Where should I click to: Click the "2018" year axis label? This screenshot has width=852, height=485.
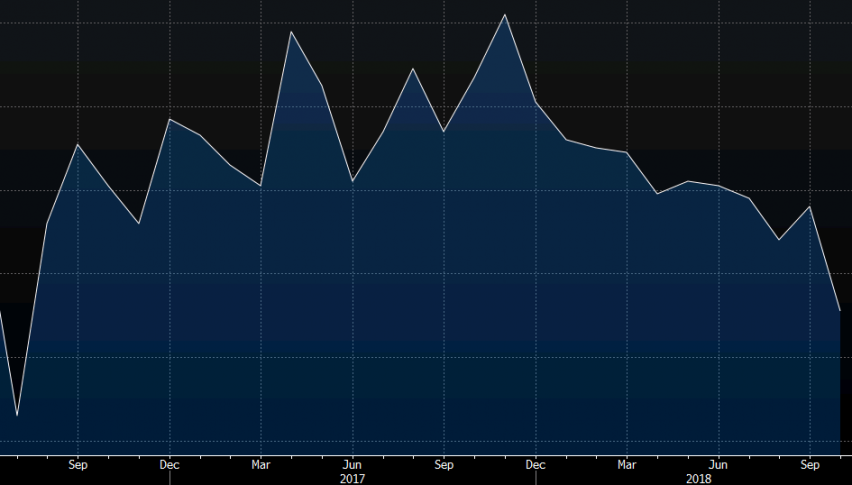[x=698, y=479]
